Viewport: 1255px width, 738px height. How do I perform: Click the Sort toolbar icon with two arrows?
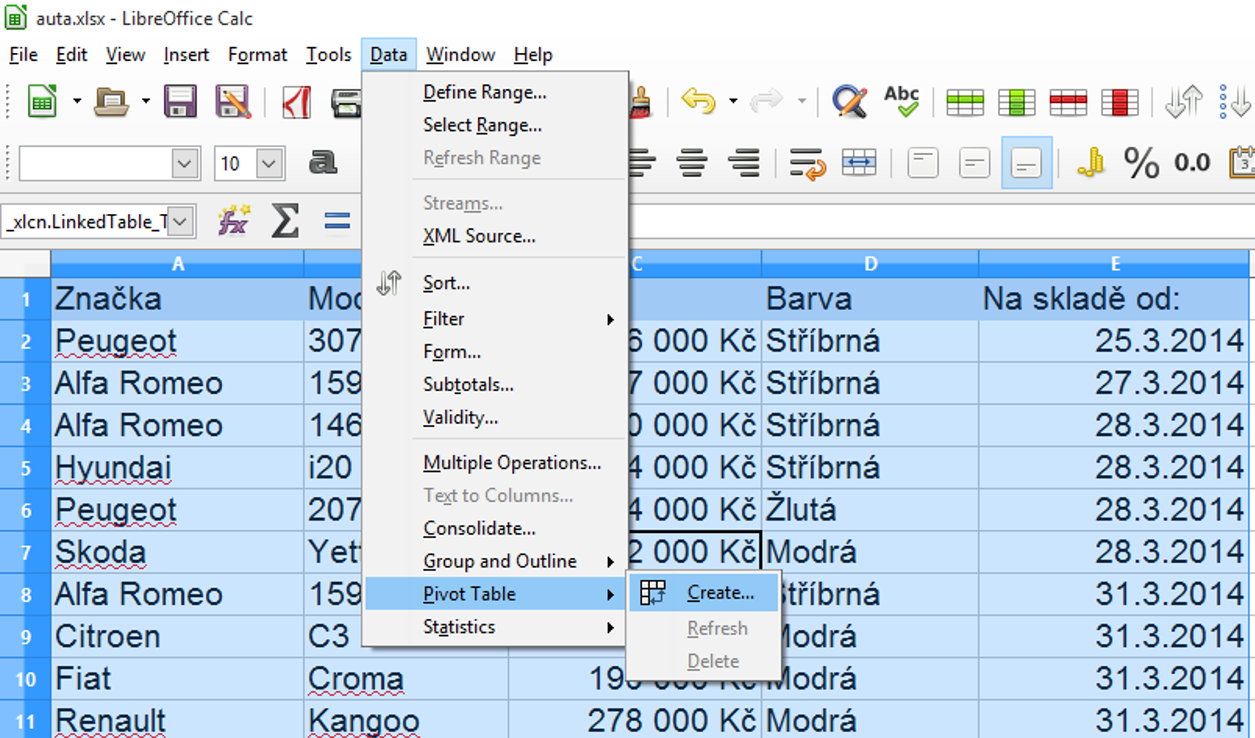pos(1184,101)
